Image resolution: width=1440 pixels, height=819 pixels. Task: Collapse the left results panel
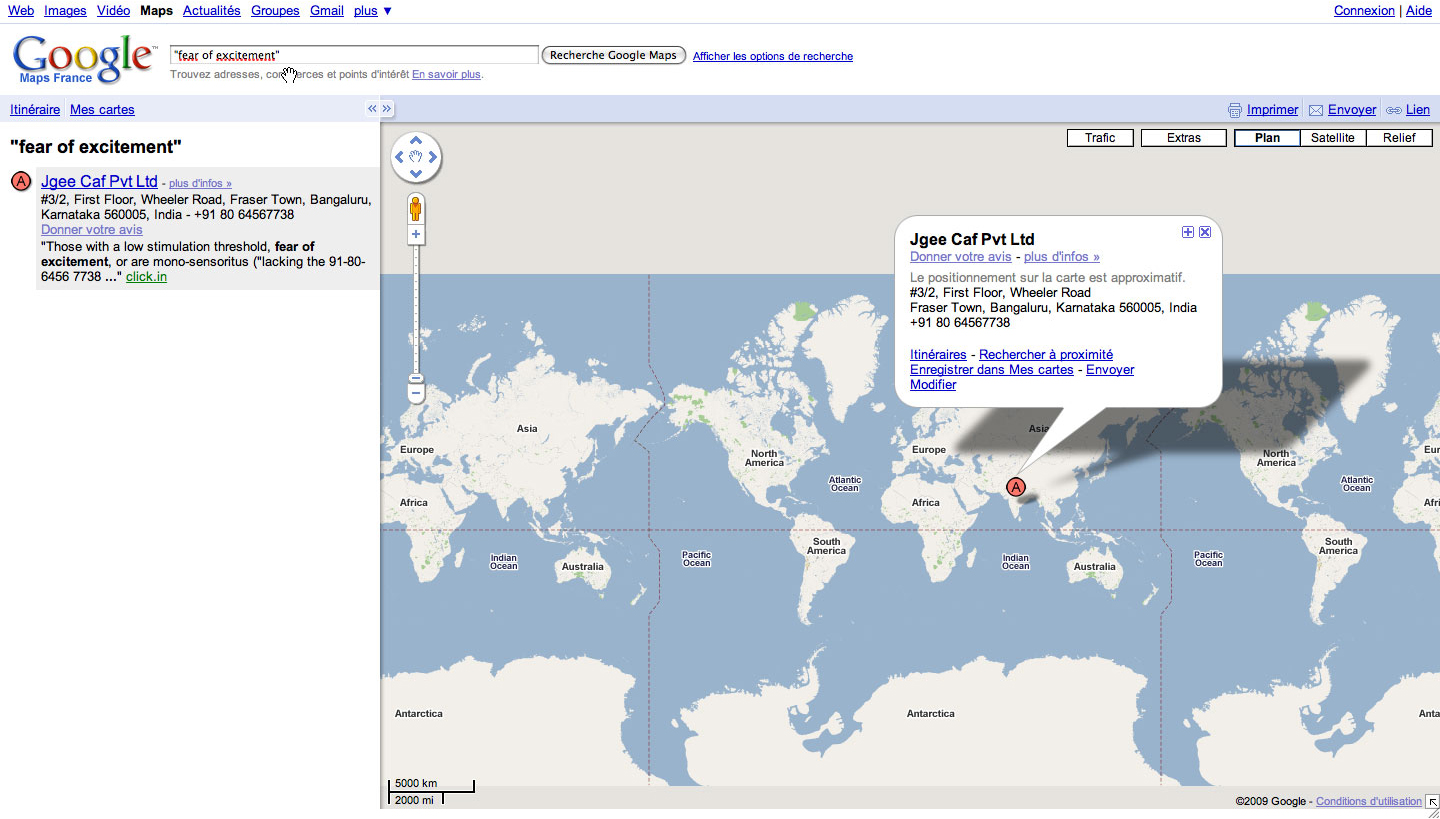click(373, 109)
